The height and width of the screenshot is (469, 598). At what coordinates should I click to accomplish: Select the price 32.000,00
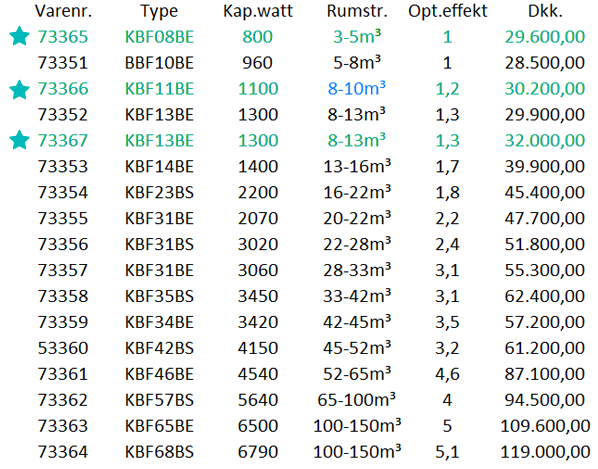tap(545, 141)
